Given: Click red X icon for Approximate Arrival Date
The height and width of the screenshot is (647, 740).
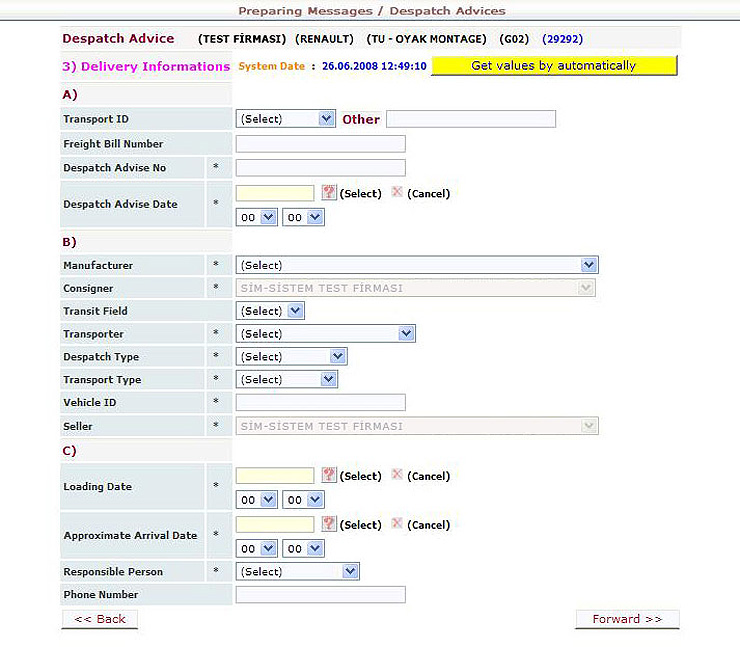Looking at the screenshot, I should (397, 523).
